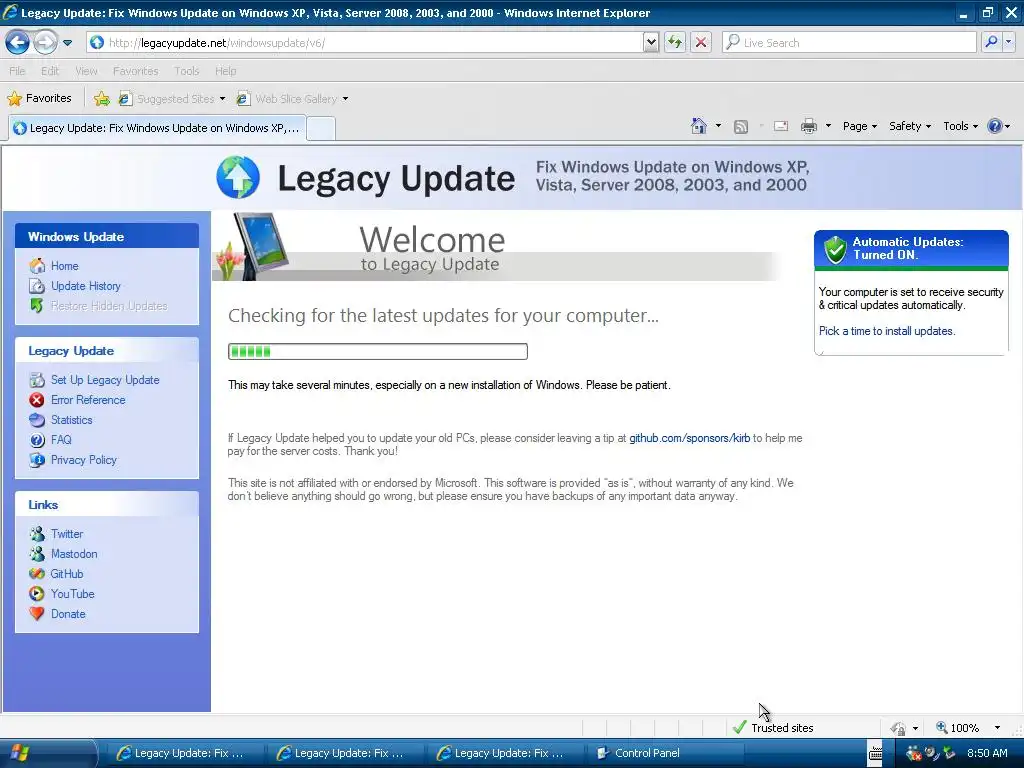Expand the zoom level dropdown arrow
Viewport: 1024px width, 768px height.
pos(997,728)
